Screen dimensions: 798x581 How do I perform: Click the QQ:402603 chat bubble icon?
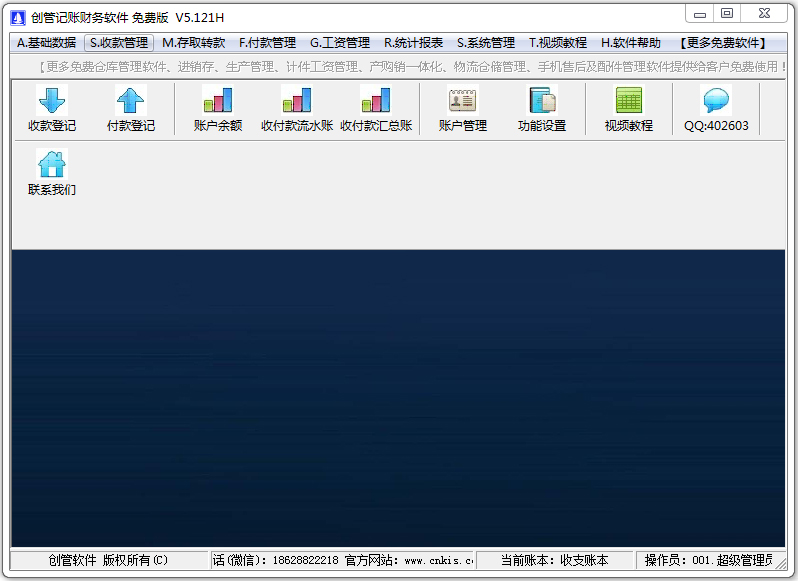[x=716, y=100]
